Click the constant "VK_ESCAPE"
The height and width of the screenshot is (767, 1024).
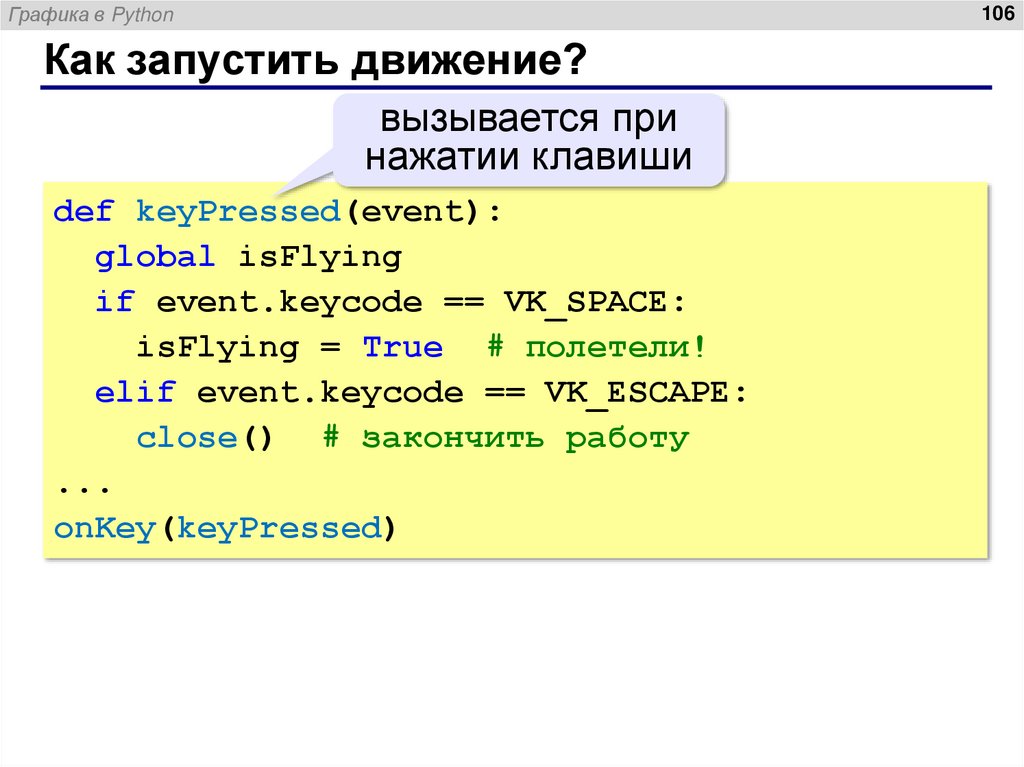pos(637,393)
